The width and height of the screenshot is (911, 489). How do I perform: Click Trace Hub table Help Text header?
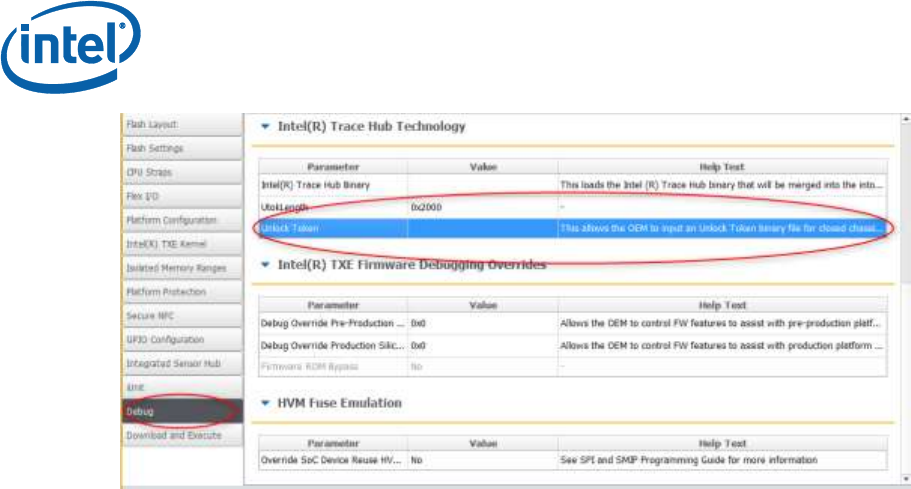722,167
